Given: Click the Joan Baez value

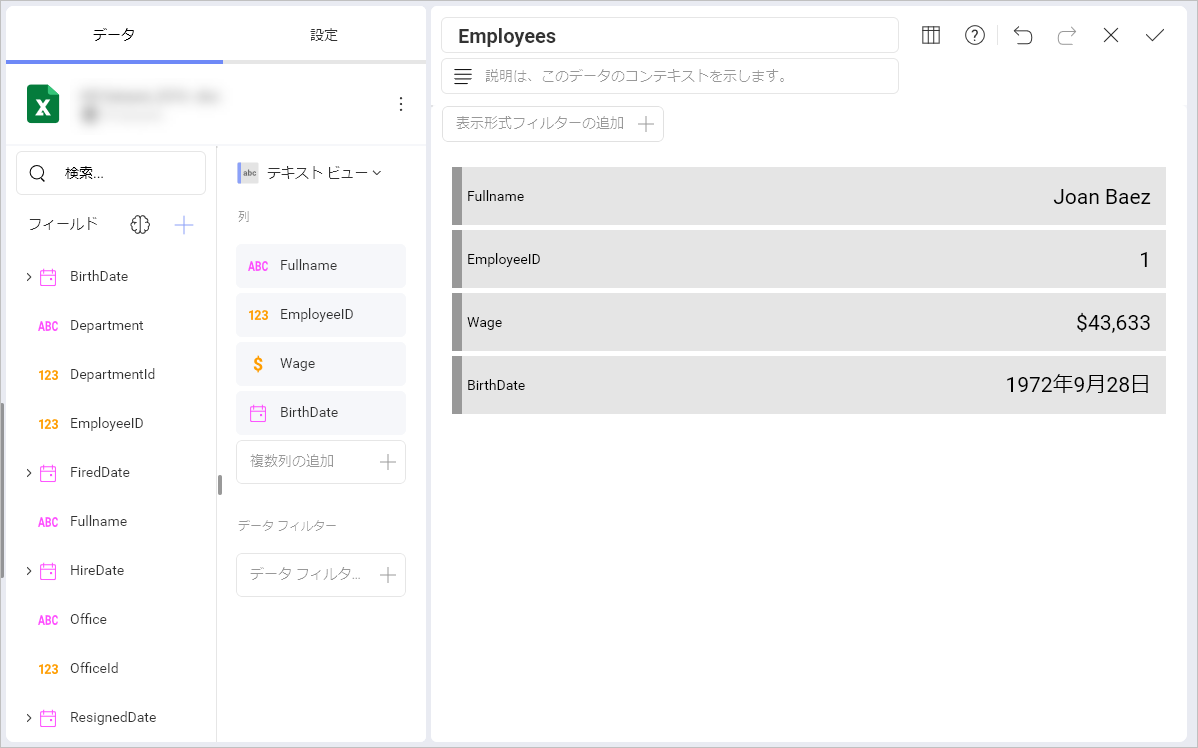Looking at the screenshot, I should [1102, 197].
